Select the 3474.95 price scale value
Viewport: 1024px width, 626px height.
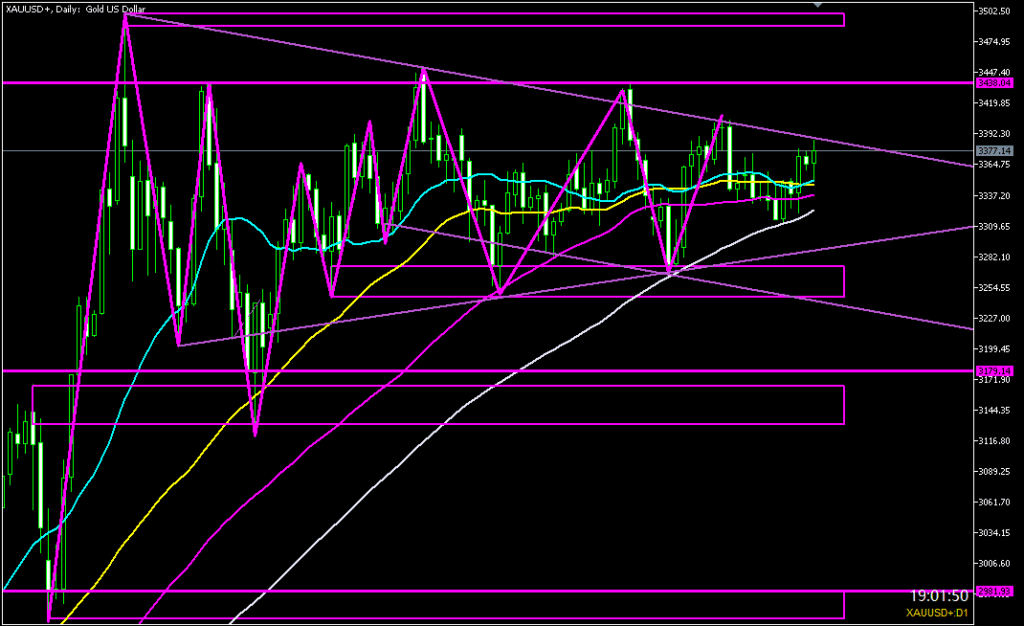995,42
